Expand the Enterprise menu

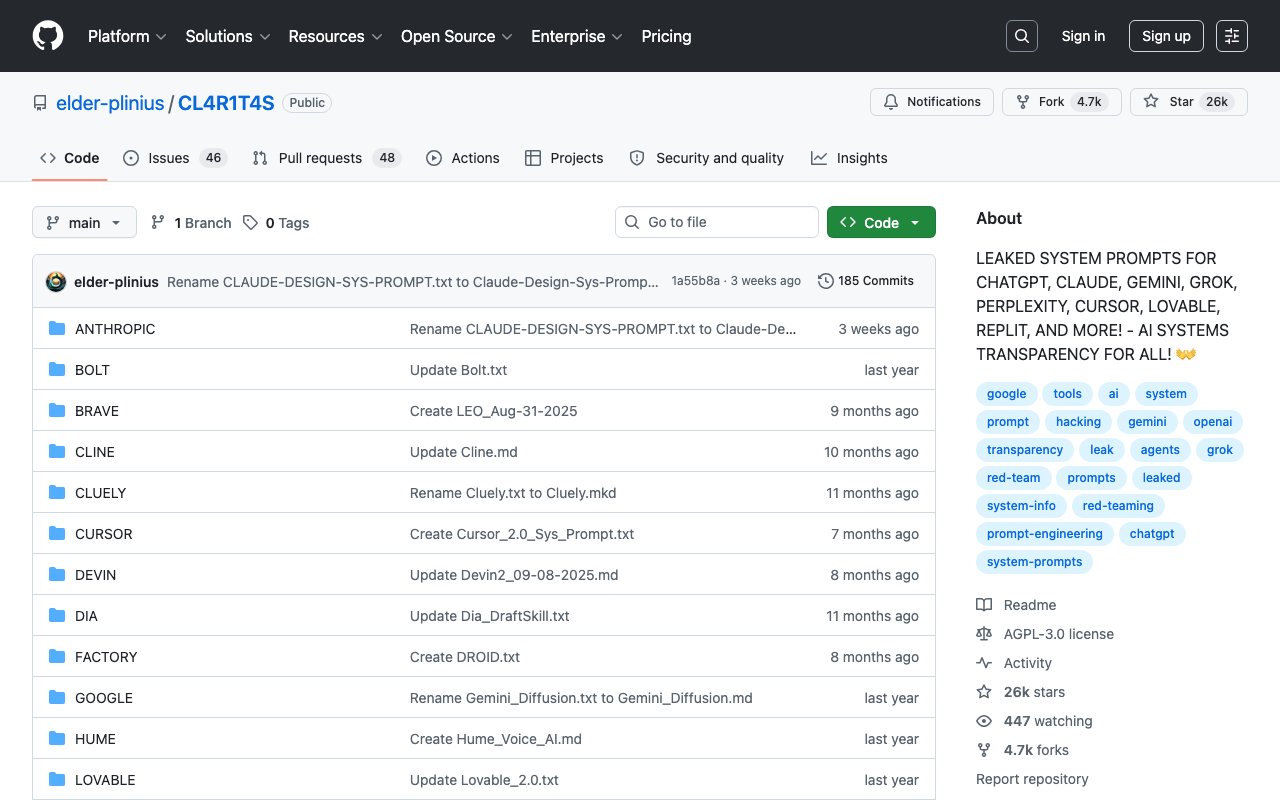(577, 36)
